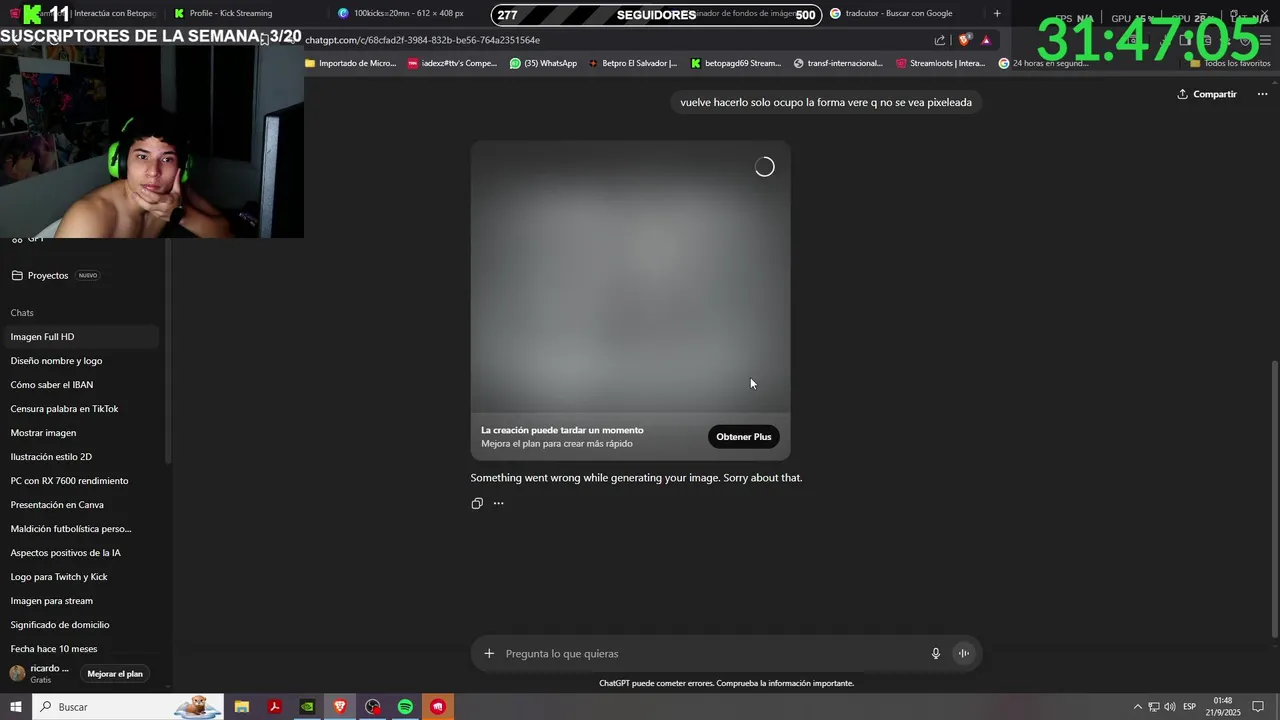Click the Obtener Plus button
The image size is (1280, 720).
[744, 437]
